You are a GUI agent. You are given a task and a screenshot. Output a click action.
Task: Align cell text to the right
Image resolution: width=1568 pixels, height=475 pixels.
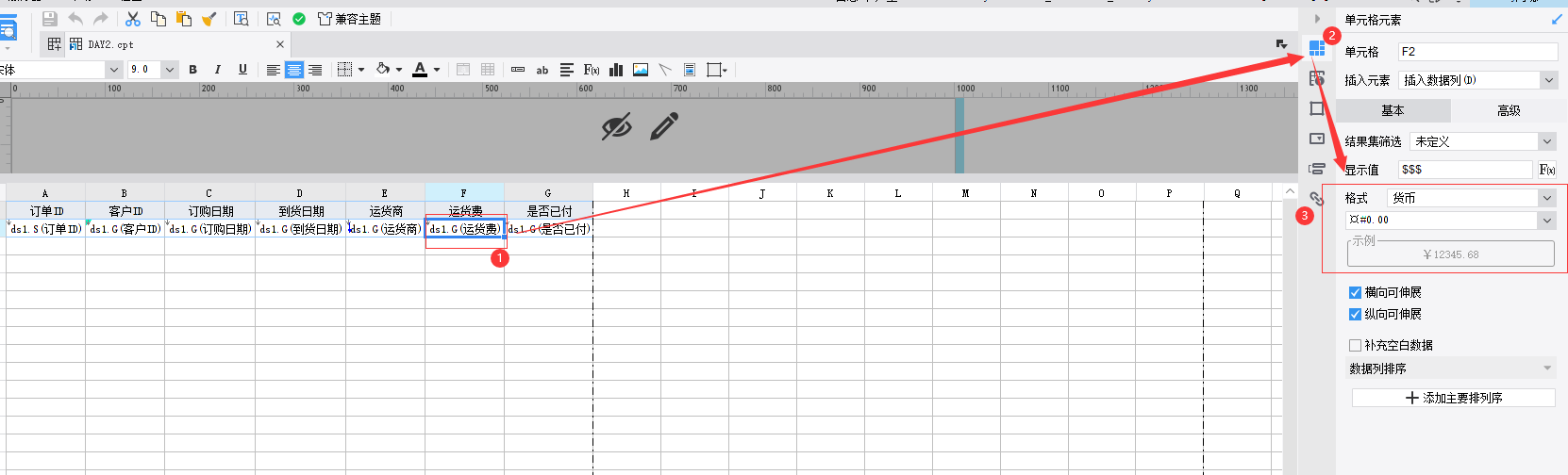315,70
